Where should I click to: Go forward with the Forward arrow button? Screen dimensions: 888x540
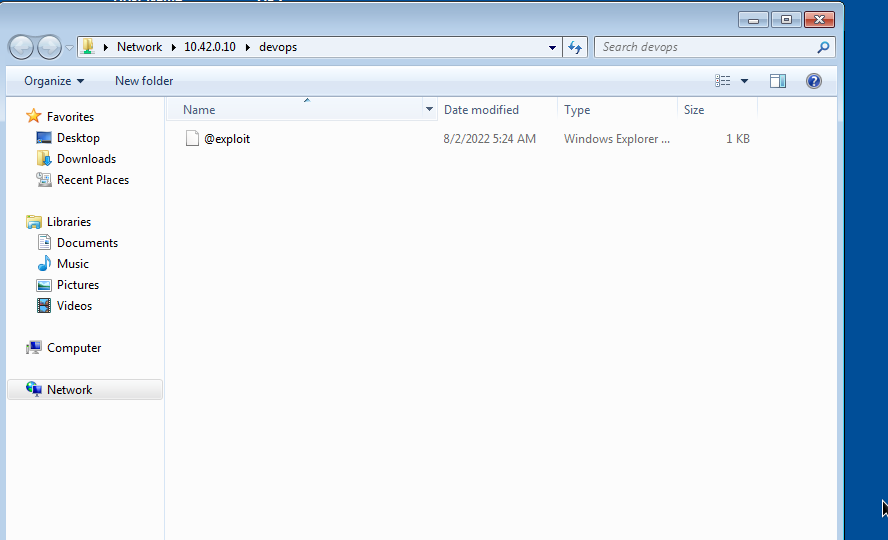[x=49, y=47]
